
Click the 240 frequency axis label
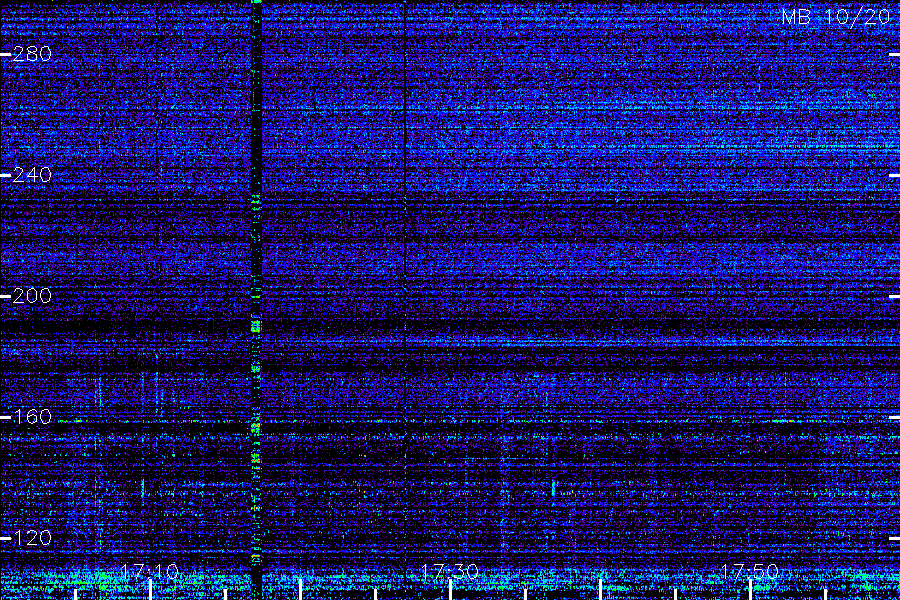pyautogui.click(x=32, y=175)
